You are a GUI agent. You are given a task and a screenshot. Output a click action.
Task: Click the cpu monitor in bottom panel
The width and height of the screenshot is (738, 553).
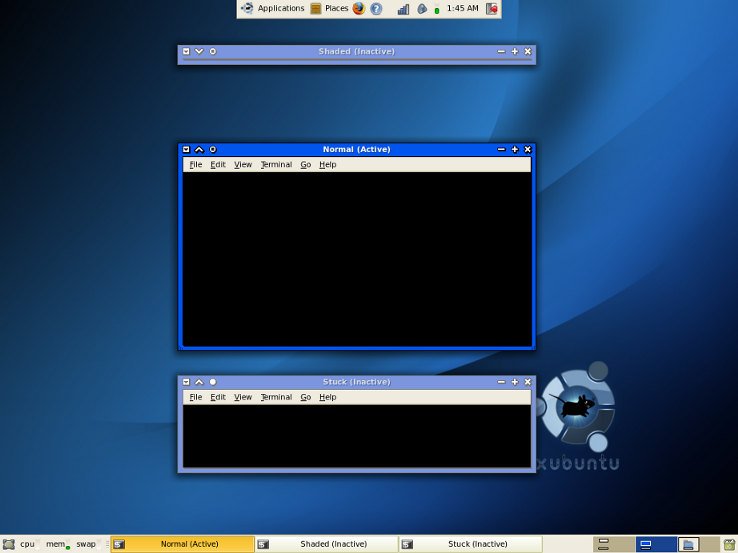click(30, 544)
